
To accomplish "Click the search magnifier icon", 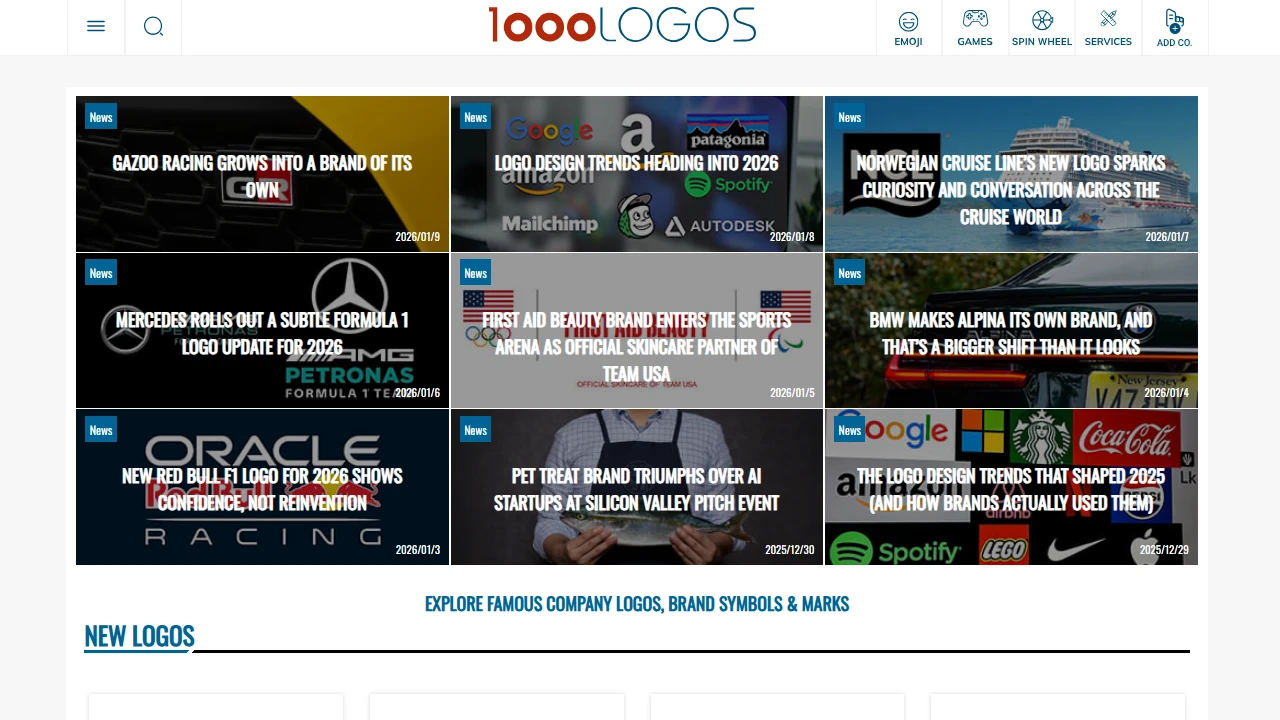I will [x=153, y=26].
